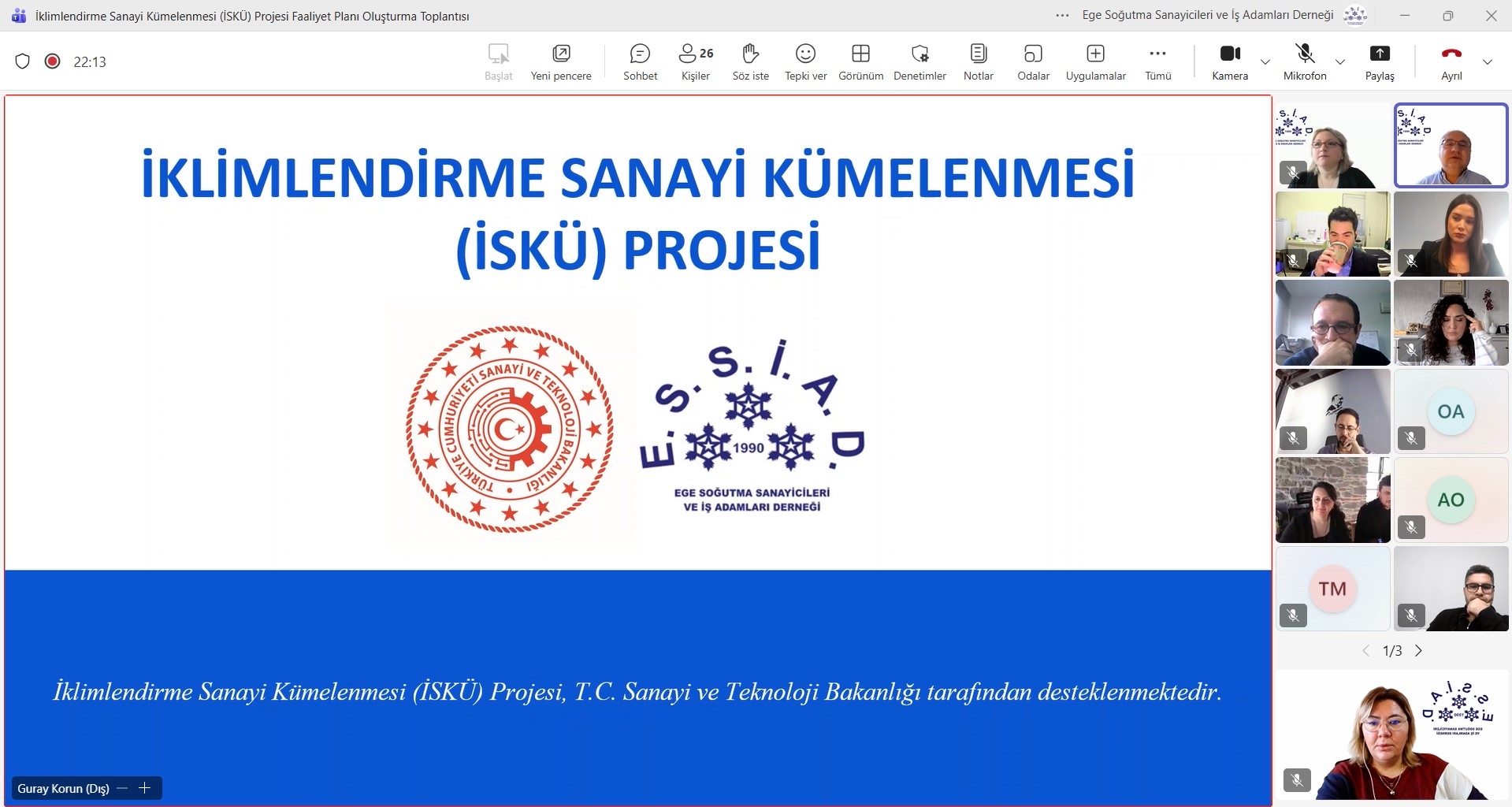Expand the camera options dropdown arrow
This screenshot has height=807, width=1512.
click(1265, 62)
